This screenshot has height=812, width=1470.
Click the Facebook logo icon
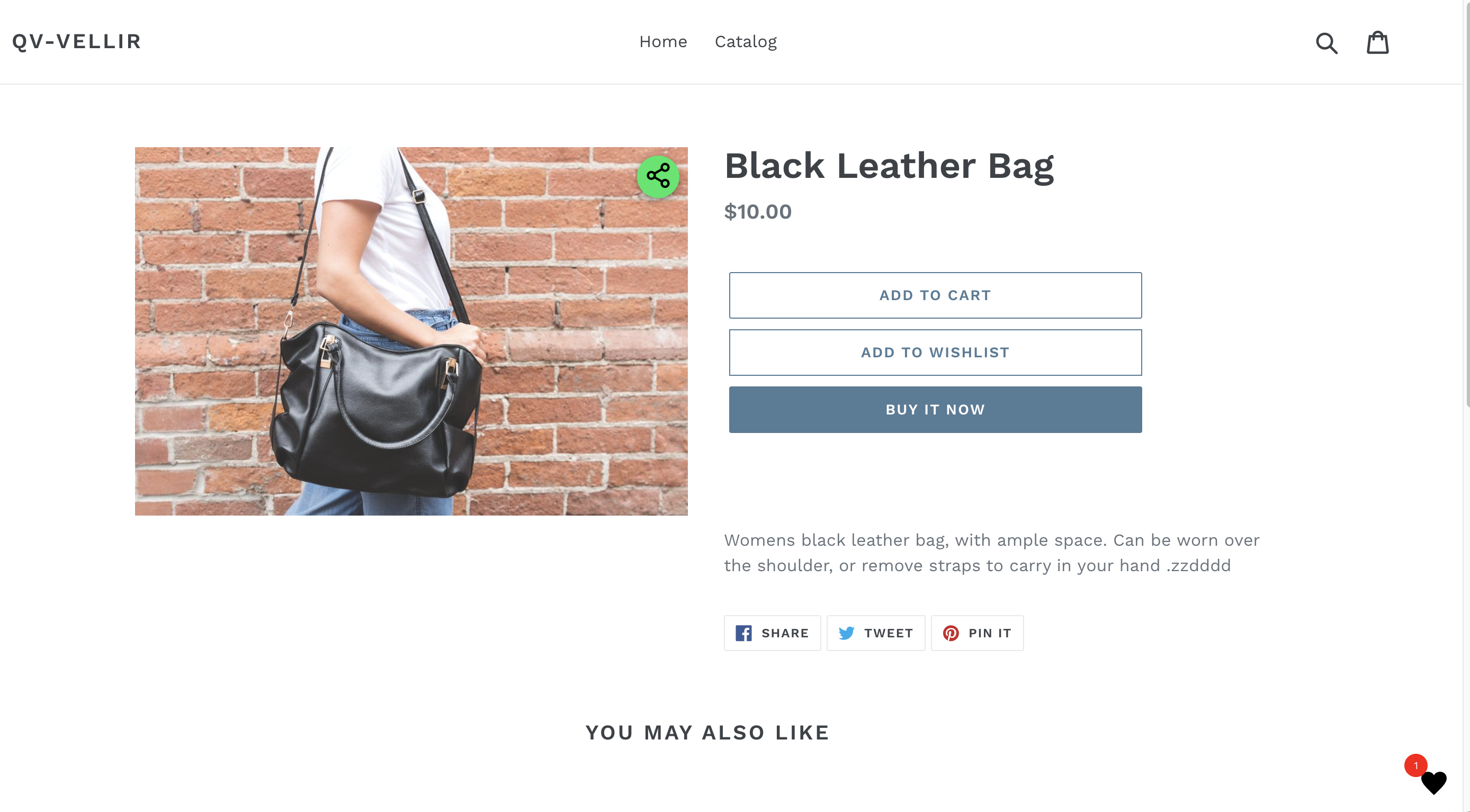[743, 633]
